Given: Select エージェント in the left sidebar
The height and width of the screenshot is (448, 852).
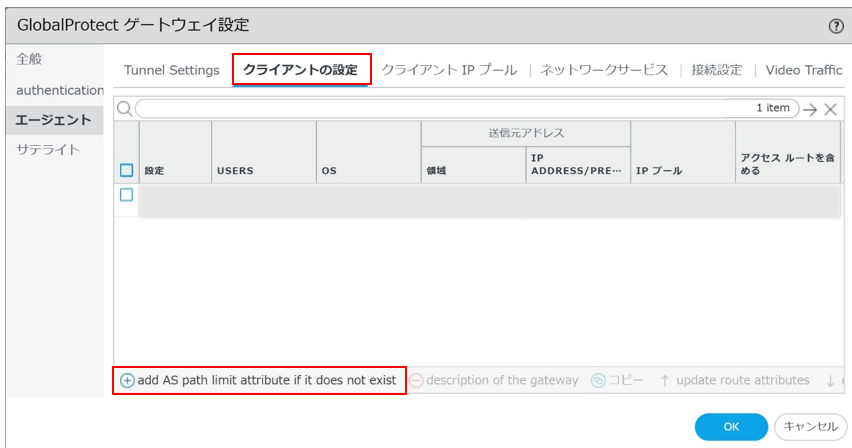Looking at the screenshot, I should tap(53, 120).
